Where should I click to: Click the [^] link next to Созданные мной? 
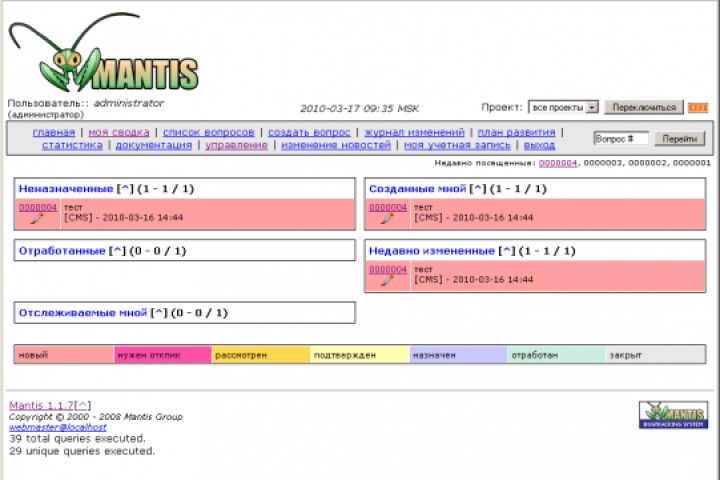[478, 189]
